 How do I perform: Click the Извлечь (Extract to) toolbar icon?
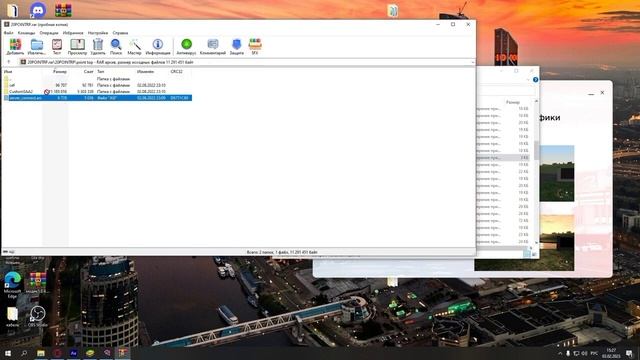coord(37,47)
